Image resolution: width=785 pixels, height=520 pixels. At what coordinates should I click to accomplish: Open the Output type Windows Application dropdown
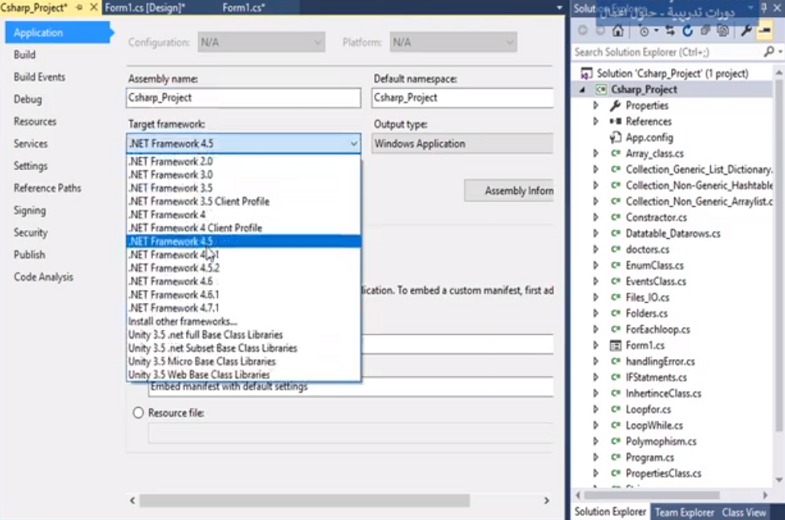(463, 144)
